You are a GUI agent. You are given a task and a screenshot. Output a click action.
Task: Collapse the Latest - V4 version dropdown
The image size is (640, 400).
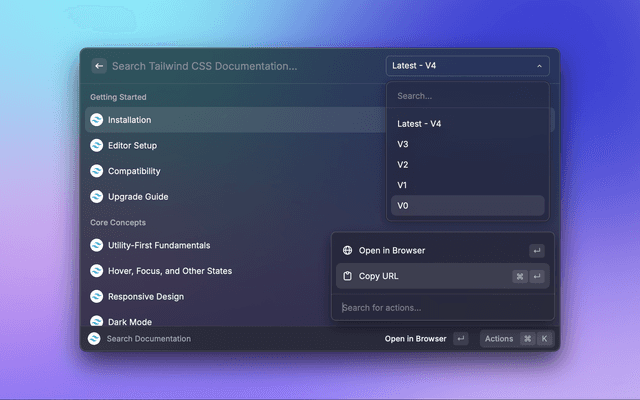pyautogui.click(x=468, y=66)
